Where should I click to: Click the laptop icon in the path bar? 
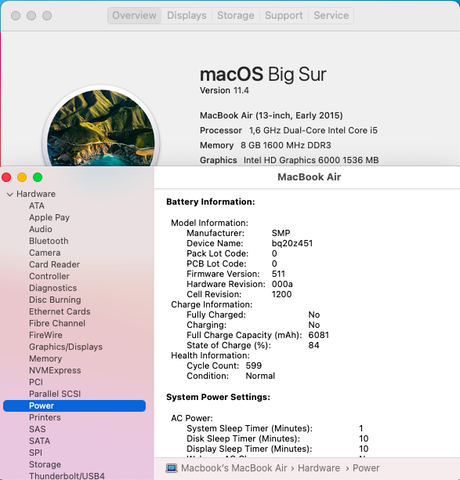pyautogui.click(x=171, y=468)
